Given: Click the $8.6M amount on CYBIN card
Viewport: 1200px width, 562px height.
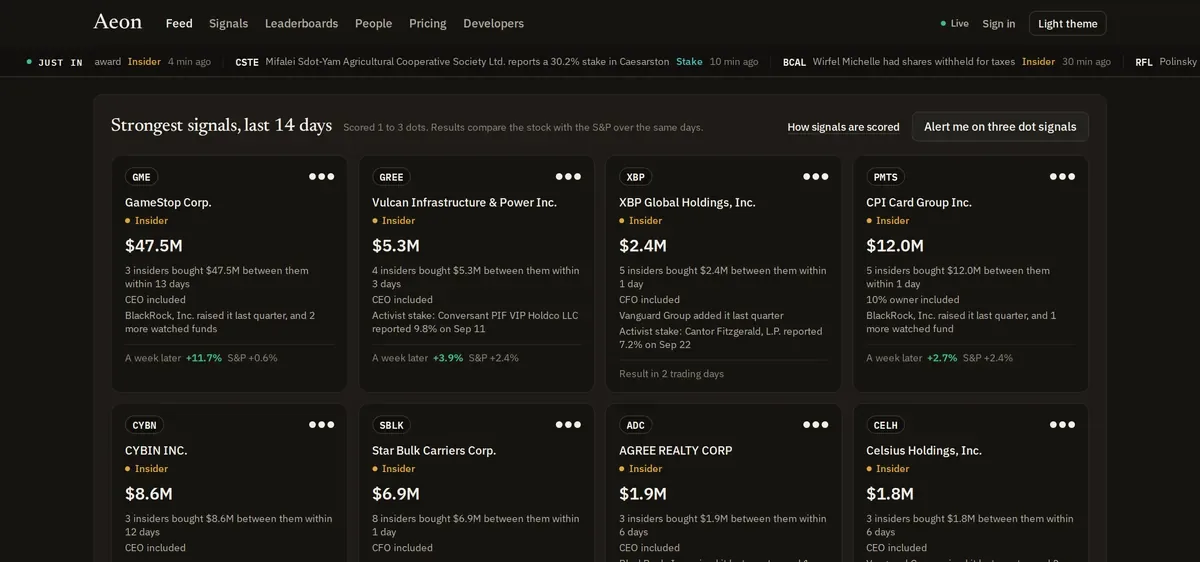Looking at the screenshot, I should pyautogui.click(x=149, y=493).
